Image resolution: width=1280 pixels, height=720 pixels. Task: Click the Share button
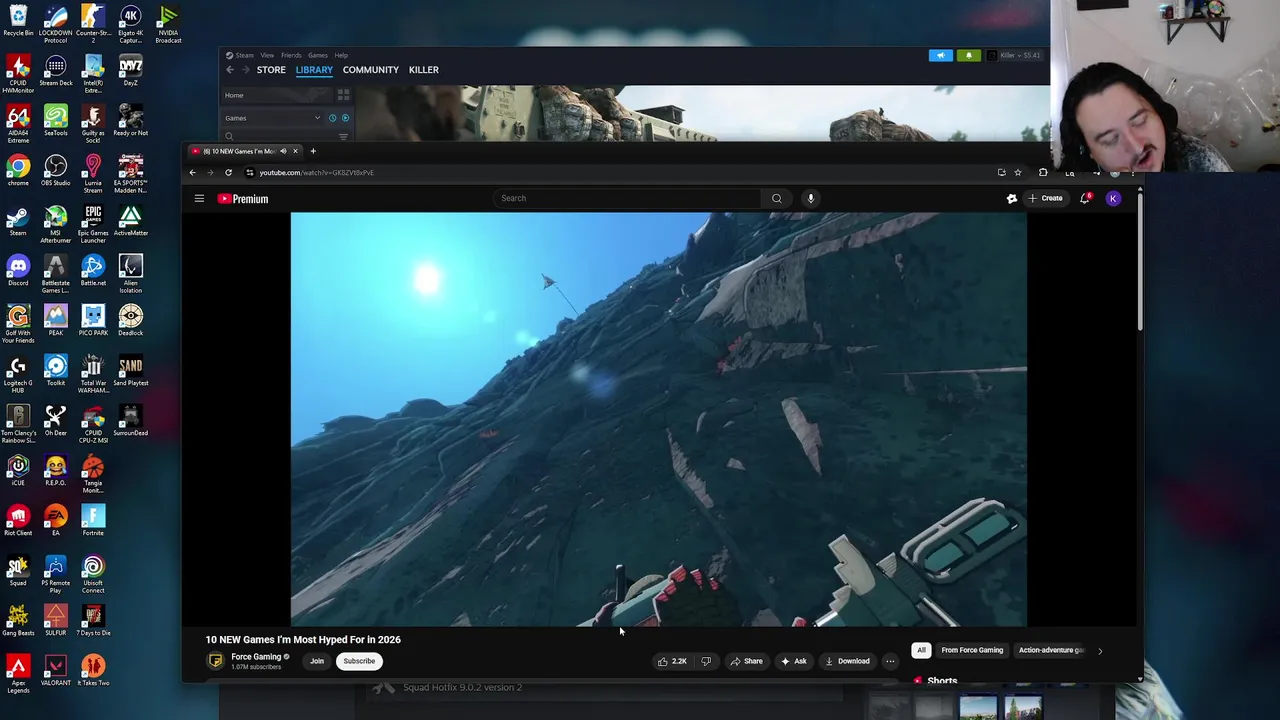746,661
